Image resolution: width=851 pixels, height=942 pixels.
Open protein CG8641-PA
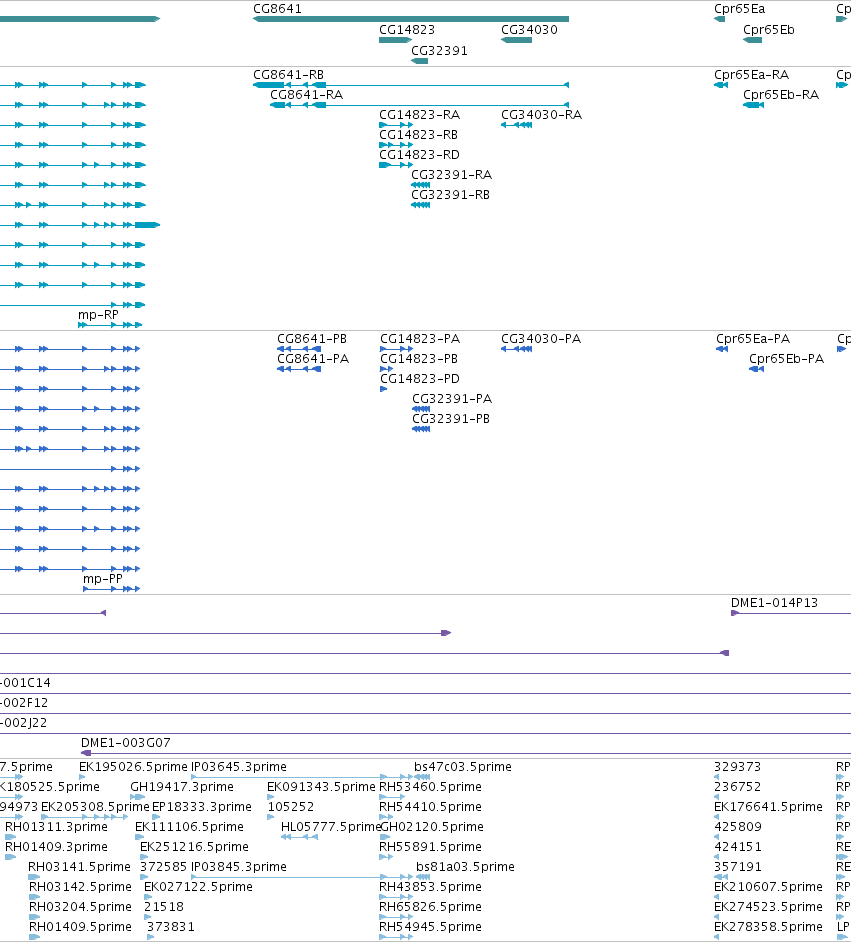(298, 369)
